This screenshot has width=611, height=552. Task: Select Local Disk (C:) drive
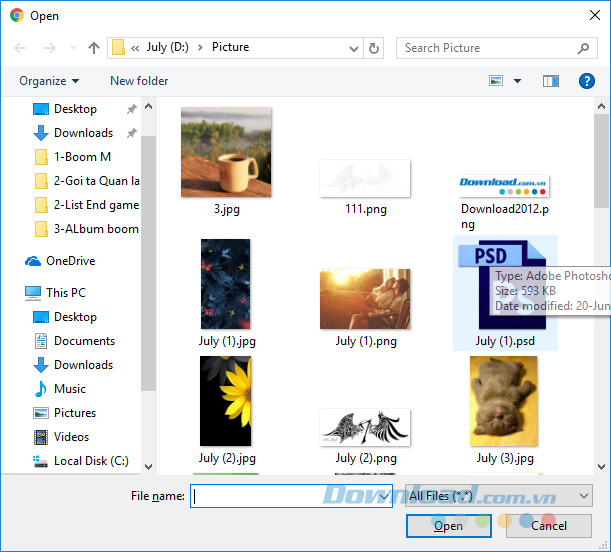[x=90, y=461]
